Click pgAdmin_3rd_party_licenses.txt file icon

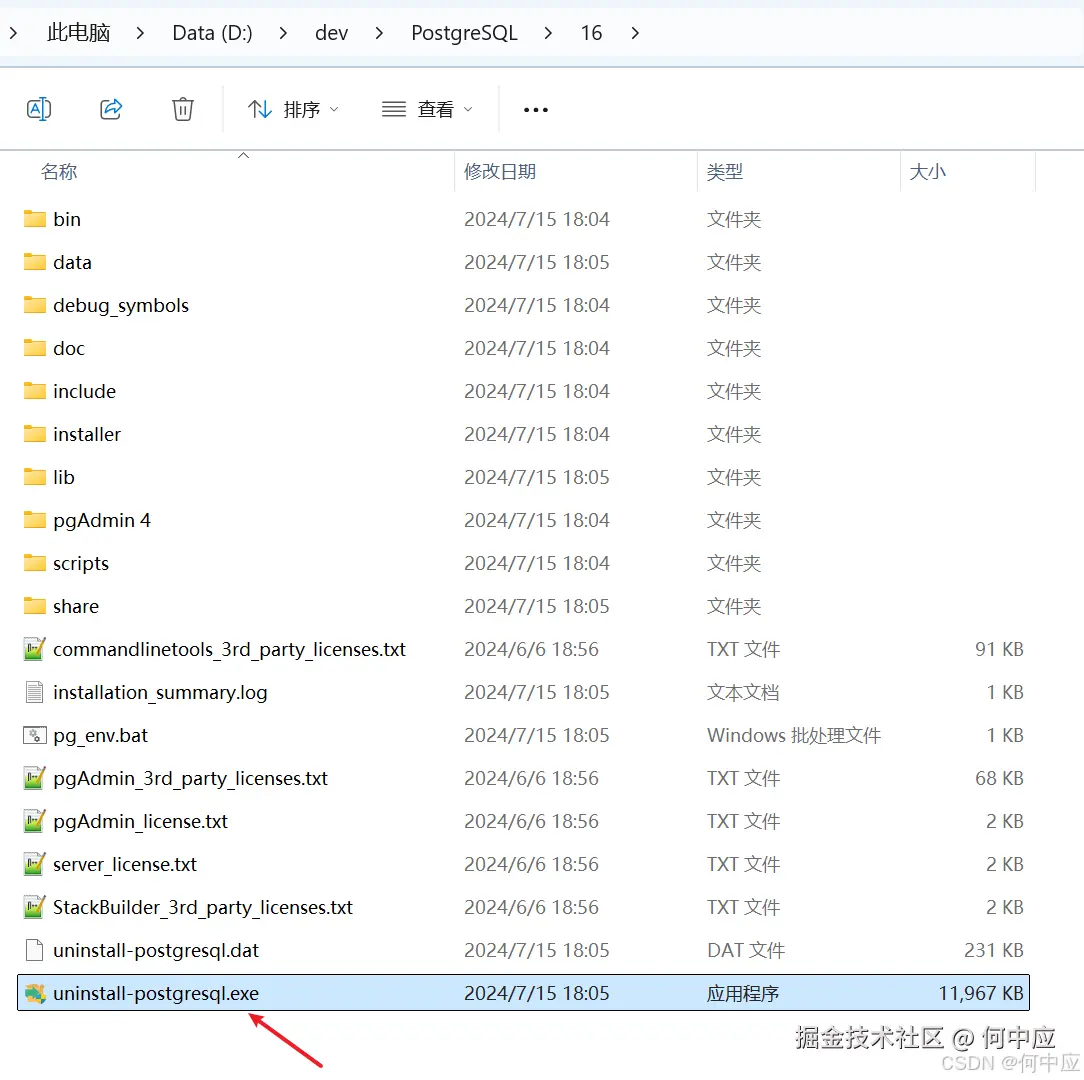pos(35,778)
